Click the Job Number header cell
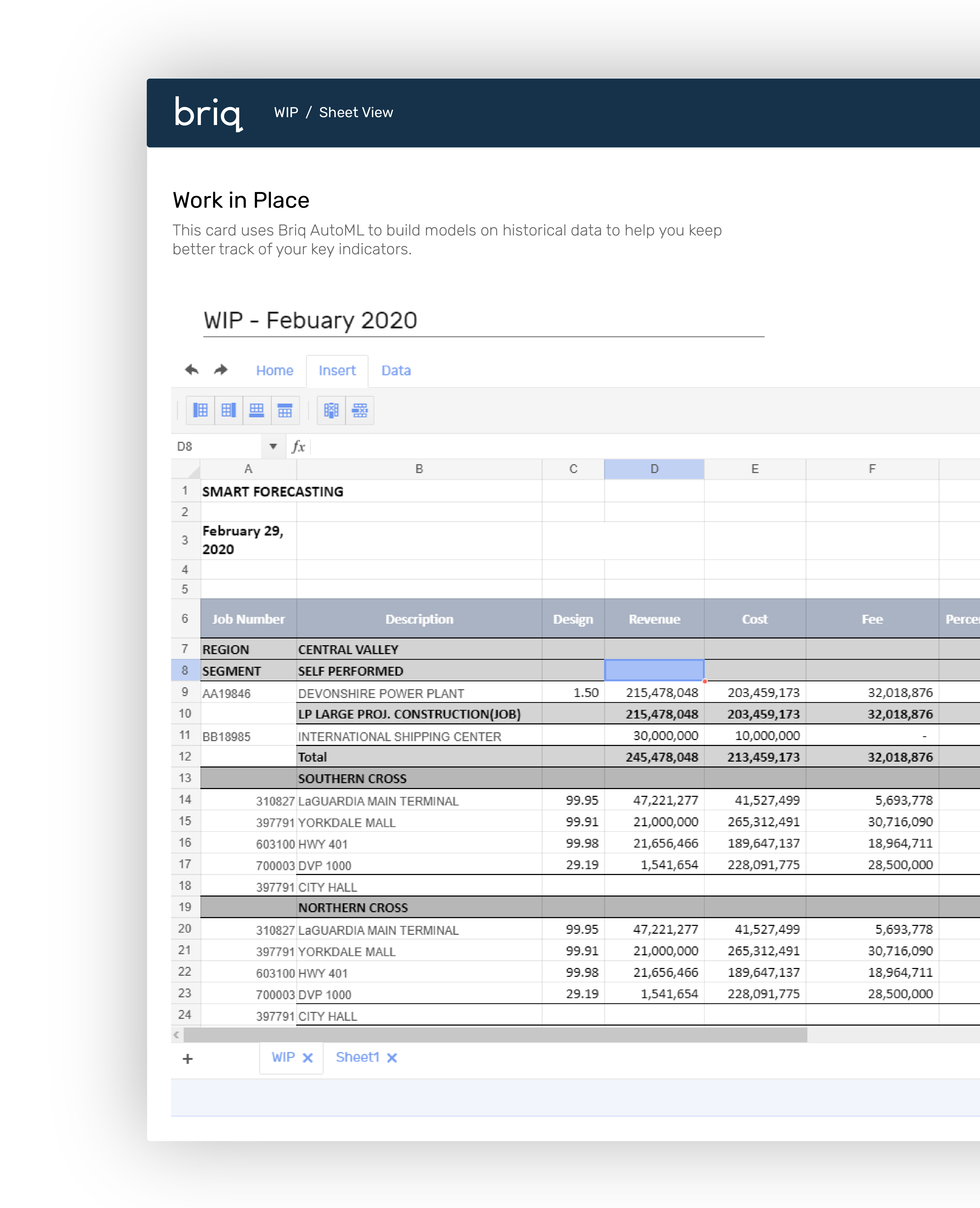This screenshot has height=1208, width=980. point(248,619)
